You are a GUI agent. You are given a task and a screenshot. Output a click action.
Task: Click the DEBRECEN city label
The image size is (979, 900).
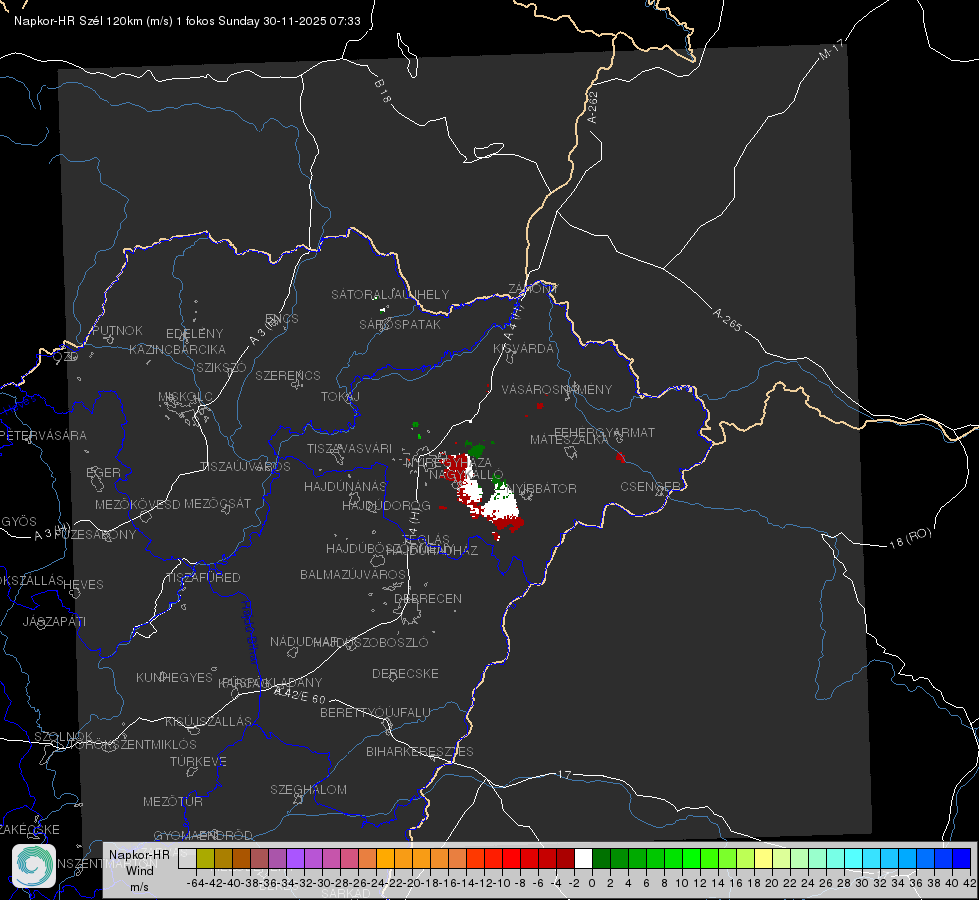point(428,598)
